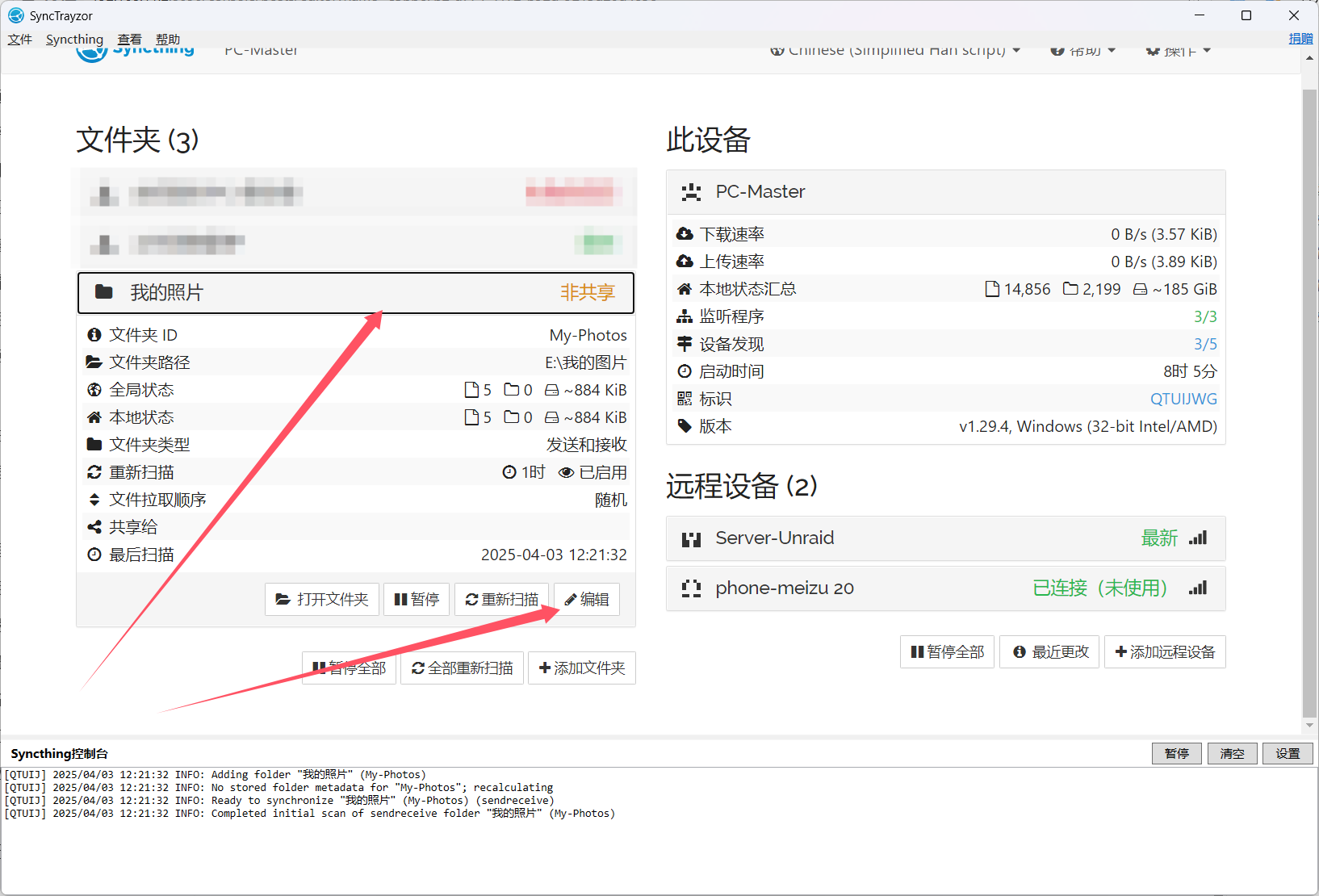Open the Chinese language dropdown
Image resolution: width=1319 pixels, height=896 pixels.
896,51
